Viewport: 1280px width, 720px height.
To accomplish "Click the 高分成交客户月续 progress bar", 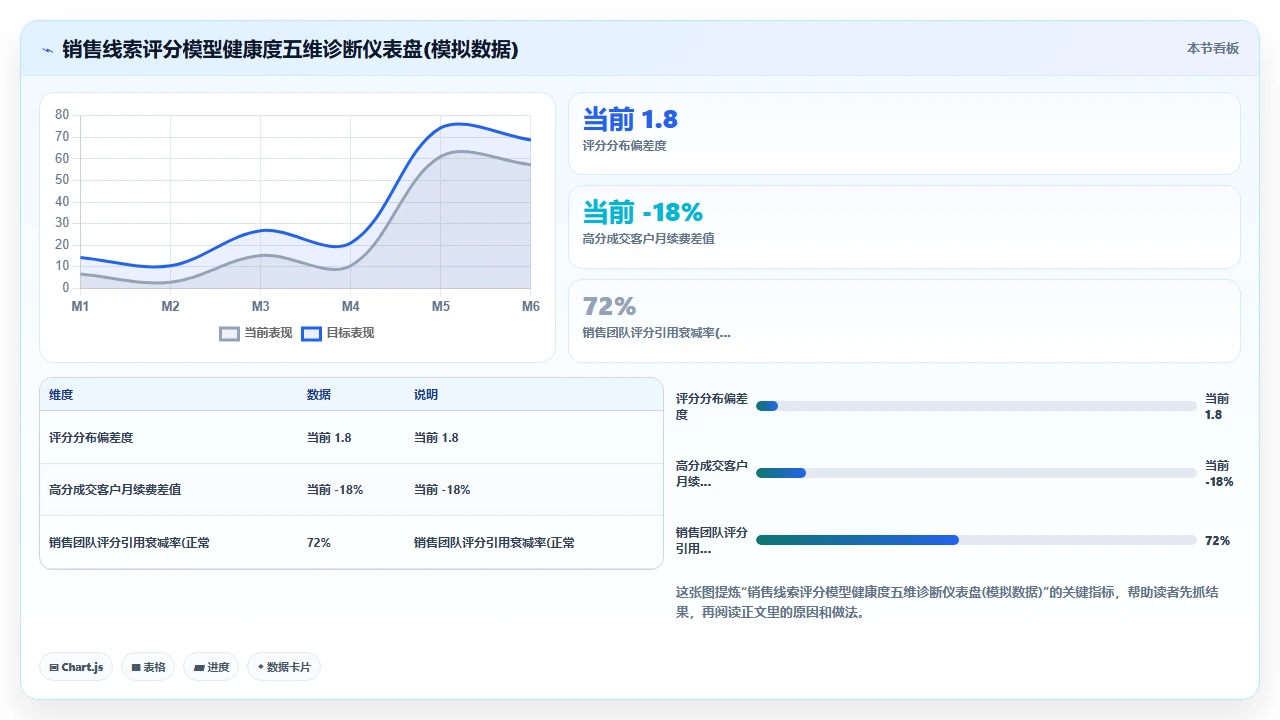I will coord(976,473).
